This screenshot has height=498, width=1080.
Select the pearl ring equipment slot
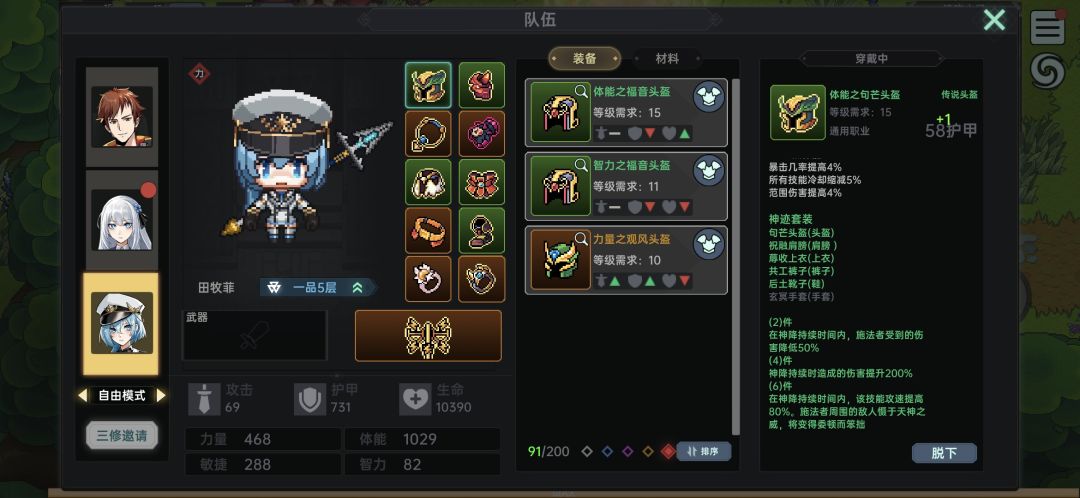click(x=428, y=279)
